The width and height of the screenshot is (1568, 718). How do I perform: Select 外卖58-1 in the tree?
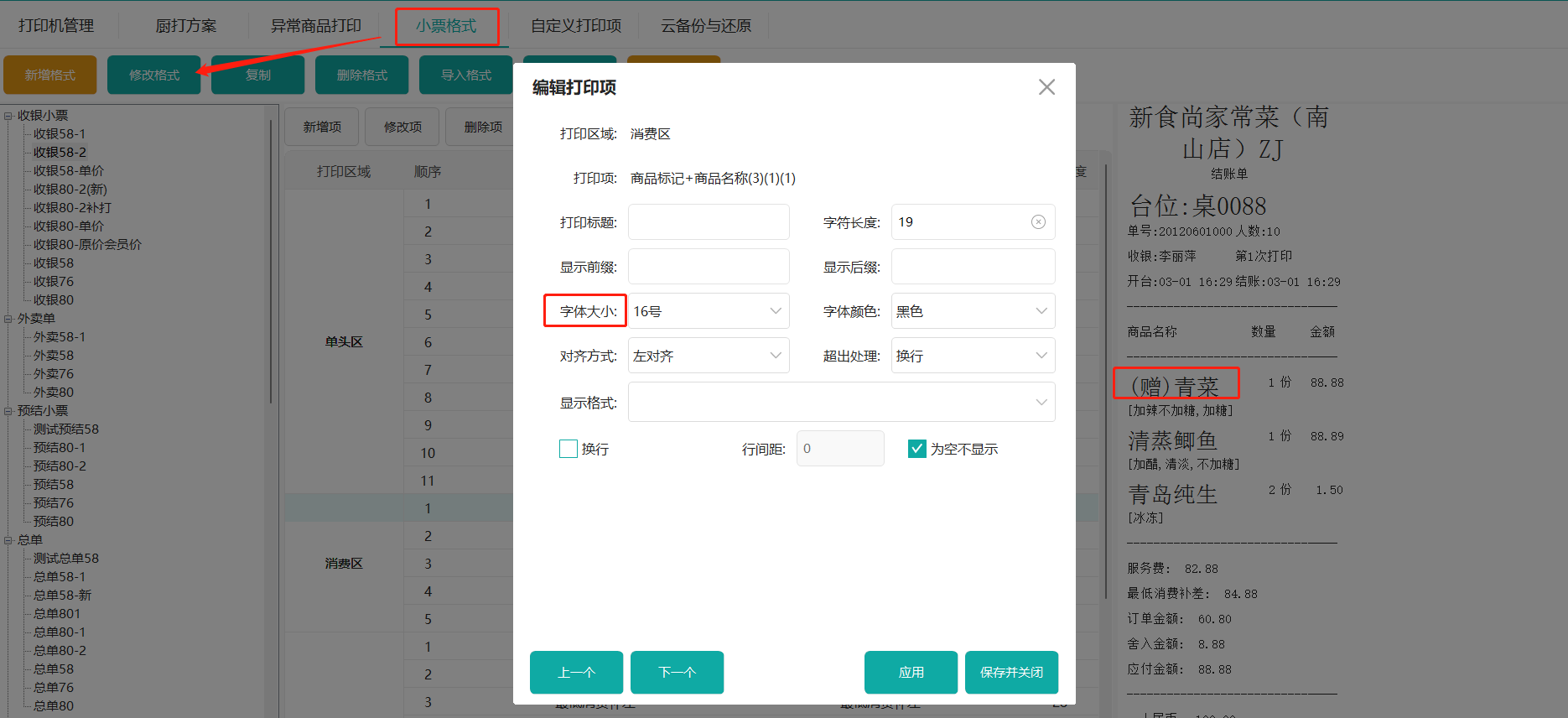click(x=60, y=337)
